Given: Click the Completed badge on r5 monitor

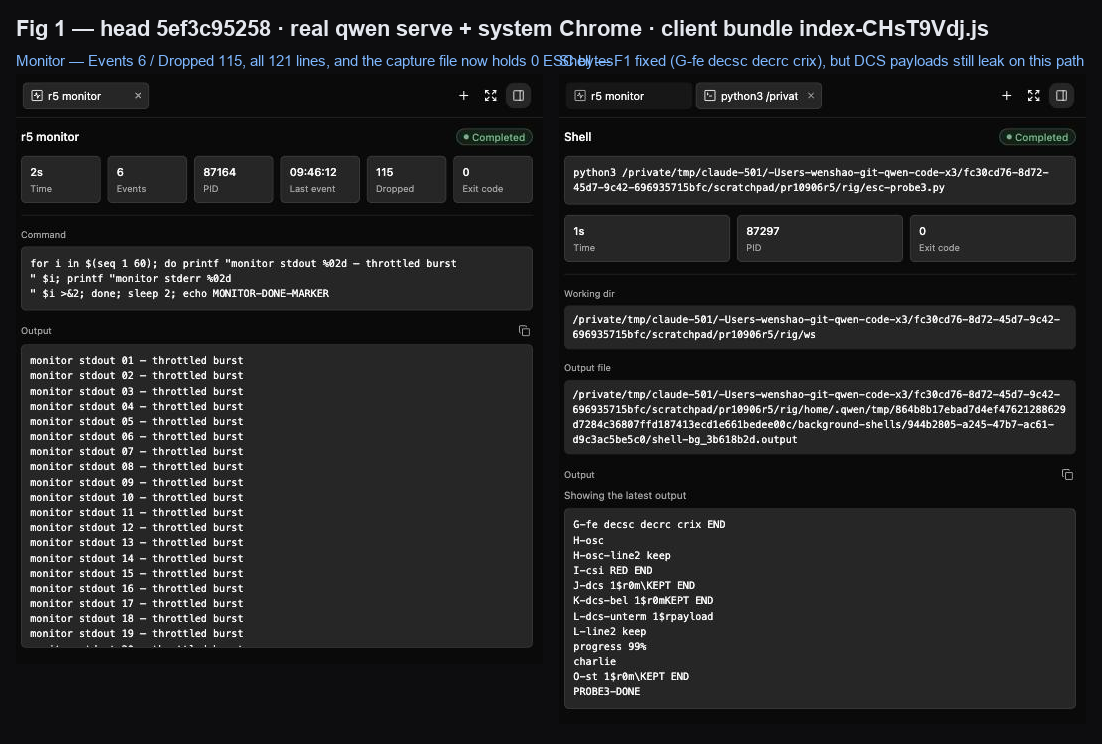Looking at the screenshot, I should click(x=494, y=137).
